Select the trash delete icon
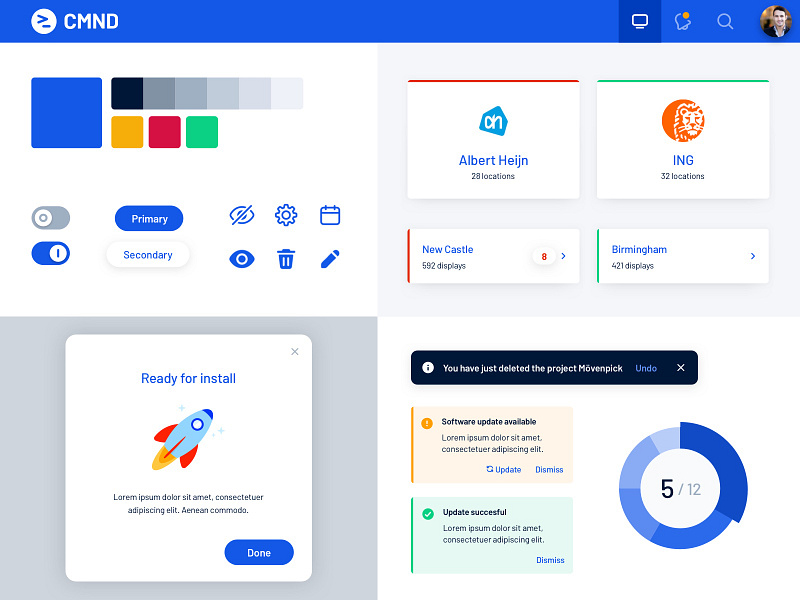Screen dimensions: 800x600 (x=286, y=258)
